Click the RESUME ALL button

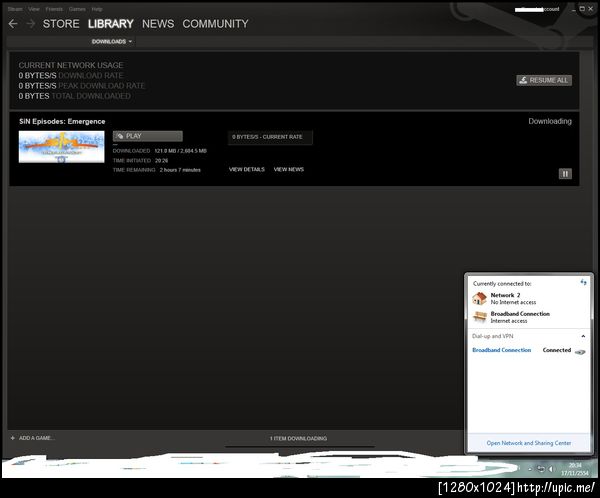click(x=544, y=80)
